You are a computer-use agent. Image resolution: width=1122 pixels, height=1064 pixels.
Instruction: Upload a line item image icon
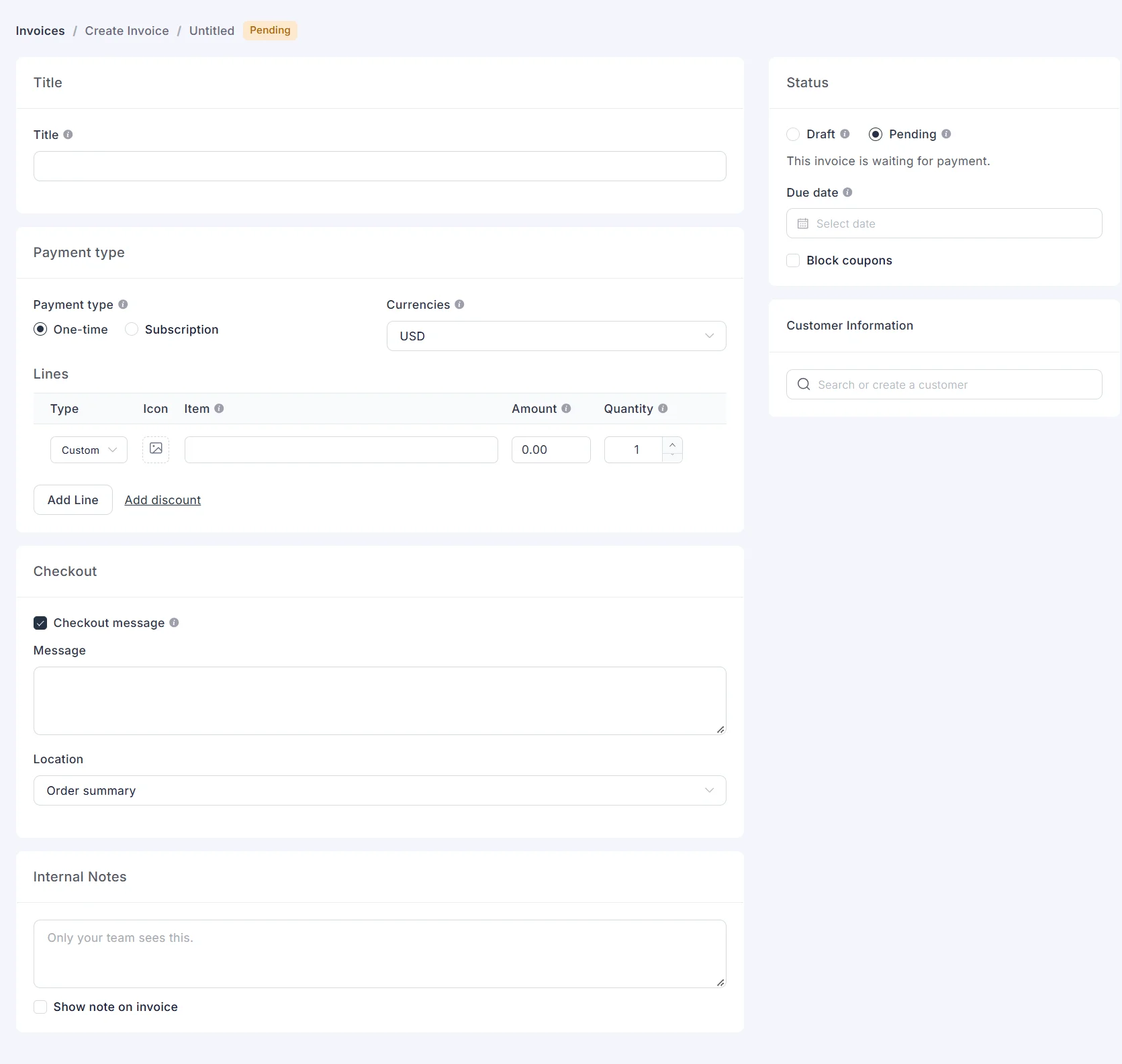tap(156, 449)
